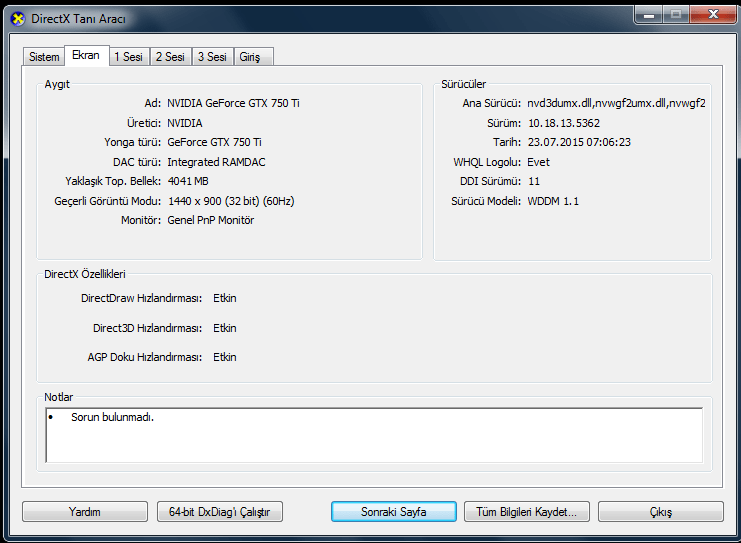Switch to the Sistem tab
Image resolution: width=741 pixels, height=543 pixels.
click(44, 57)
